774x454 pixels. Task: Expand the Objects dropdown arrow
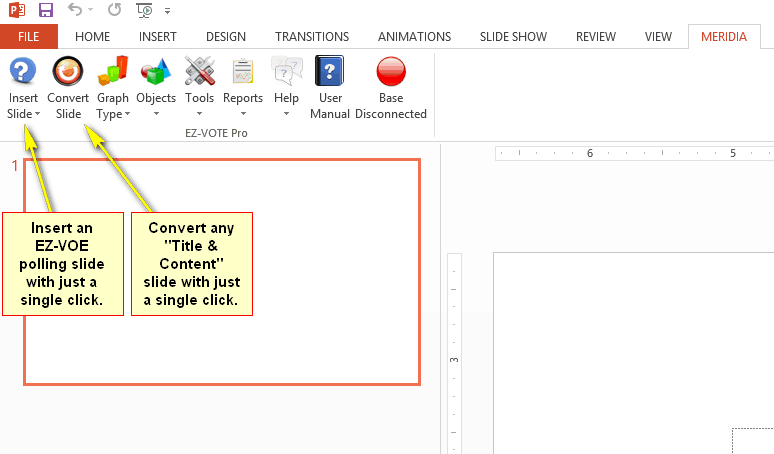point(156,114)
